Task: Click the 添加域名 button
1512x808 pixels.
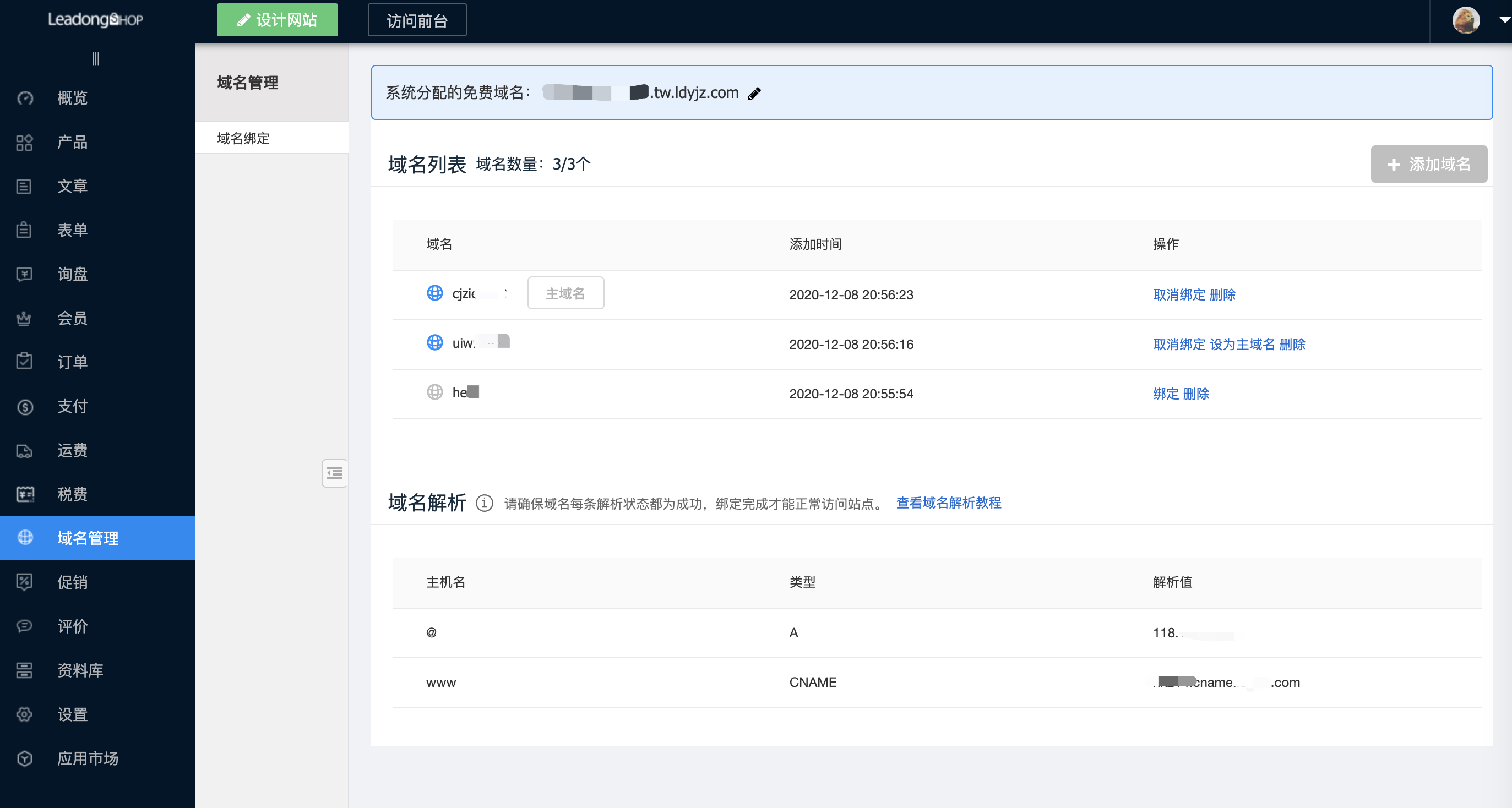Action: (1429, 165)
